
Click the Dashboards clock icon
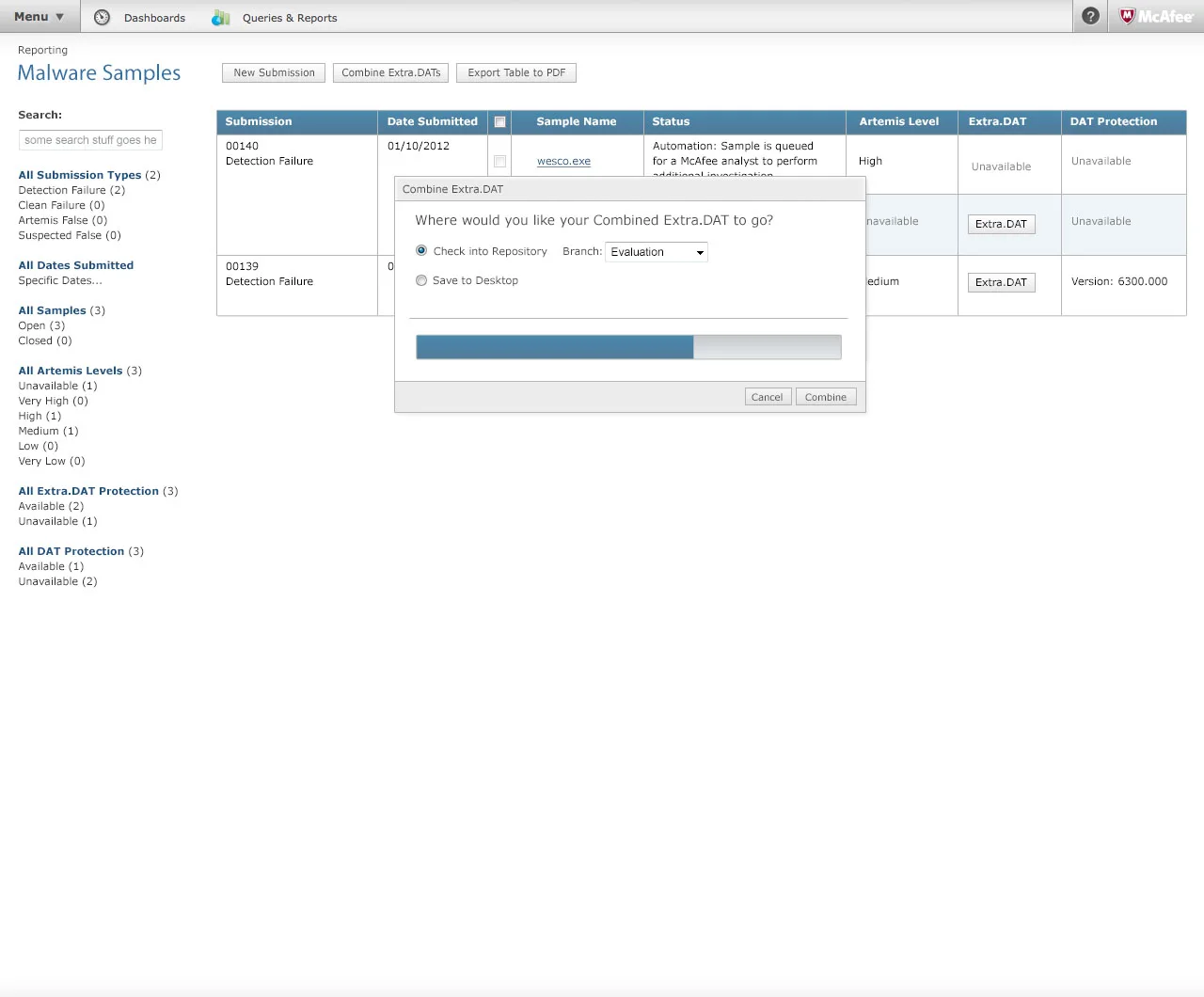102,17
